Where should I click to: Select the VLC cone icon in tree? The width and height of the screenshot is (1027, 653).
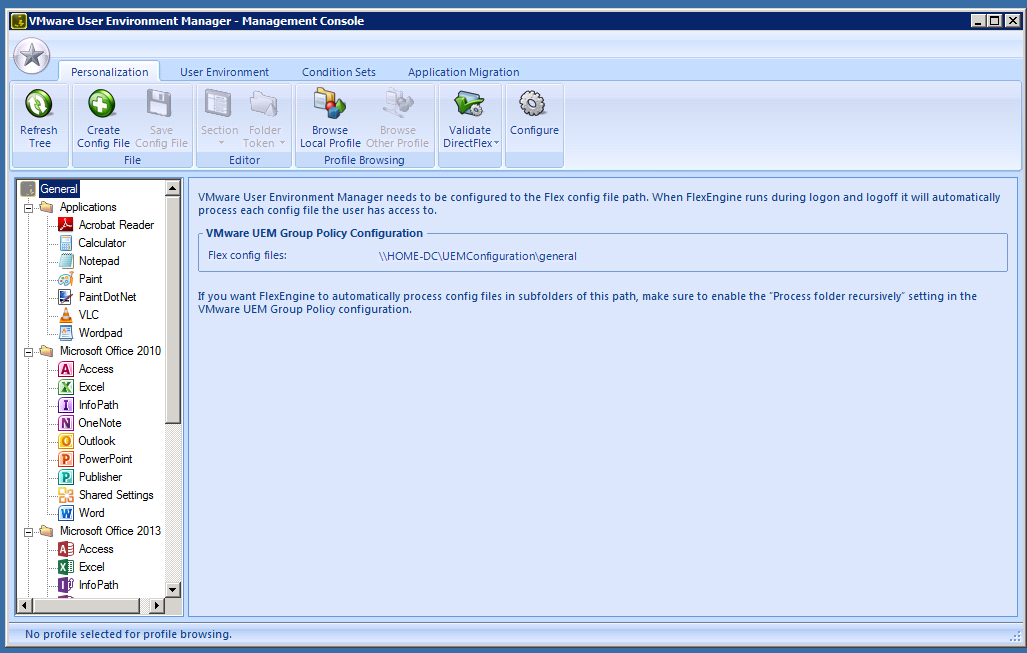coord(66,315)
